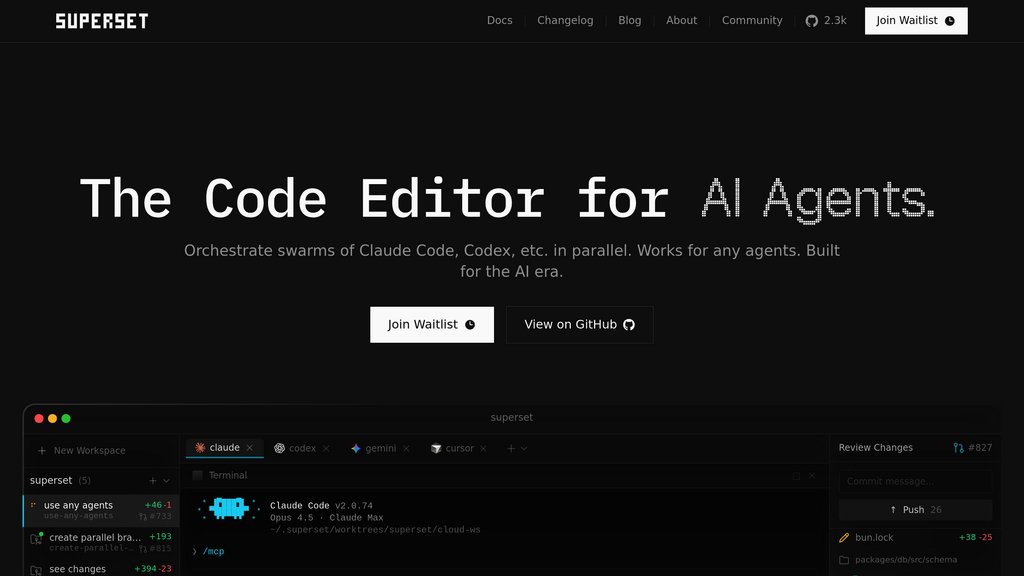The height and width of the screenshot is (576, 1024).
Task: Open the Changelog page
Action: (x=565, y=20)
